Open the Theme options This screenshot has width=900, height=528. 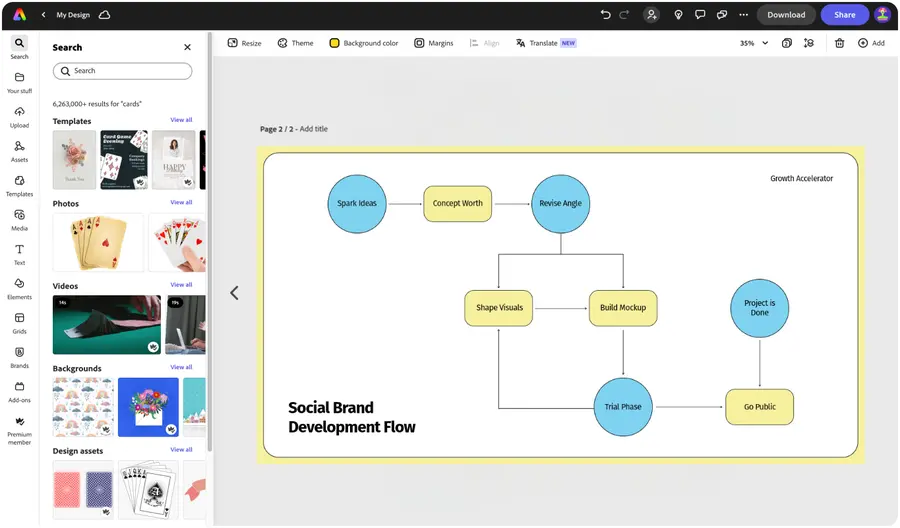(x=296, y=43)
